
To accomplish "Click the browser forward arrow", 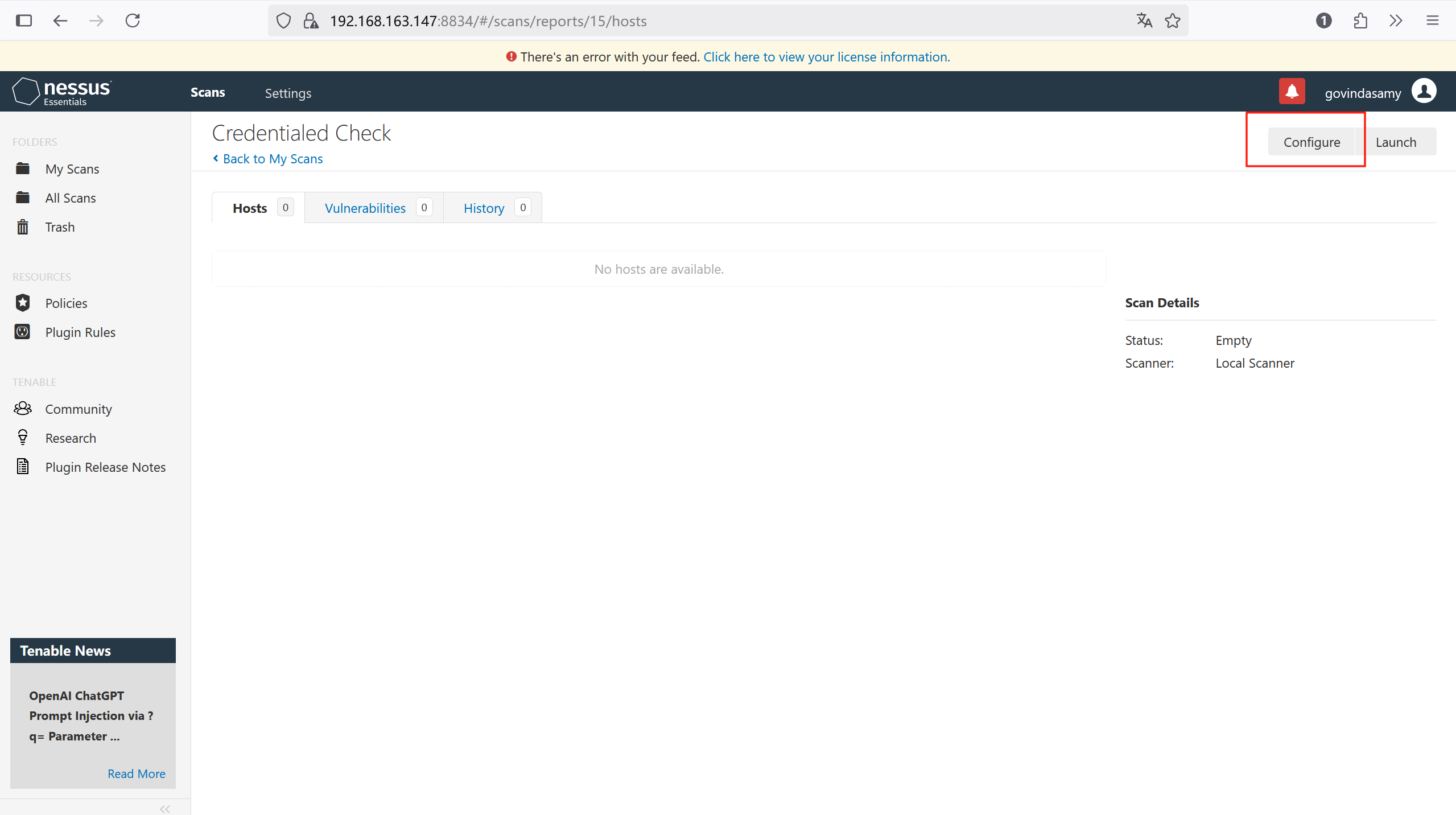I will 96,21.
